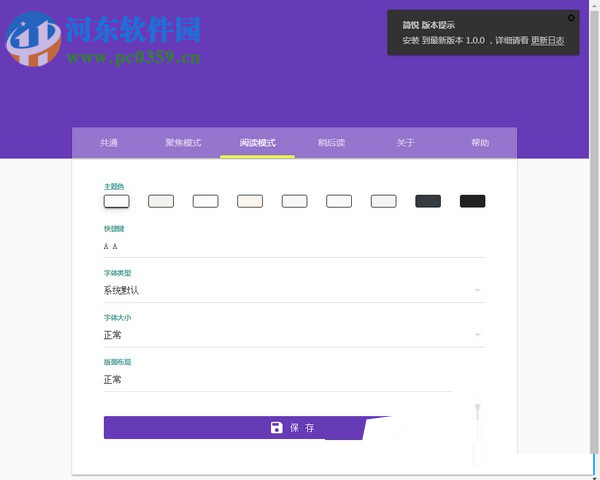Viewport: 600px width, 480px height.
Task: Switch to the 共通 tab
Action: pyautogui.click(x=109, y=143)
